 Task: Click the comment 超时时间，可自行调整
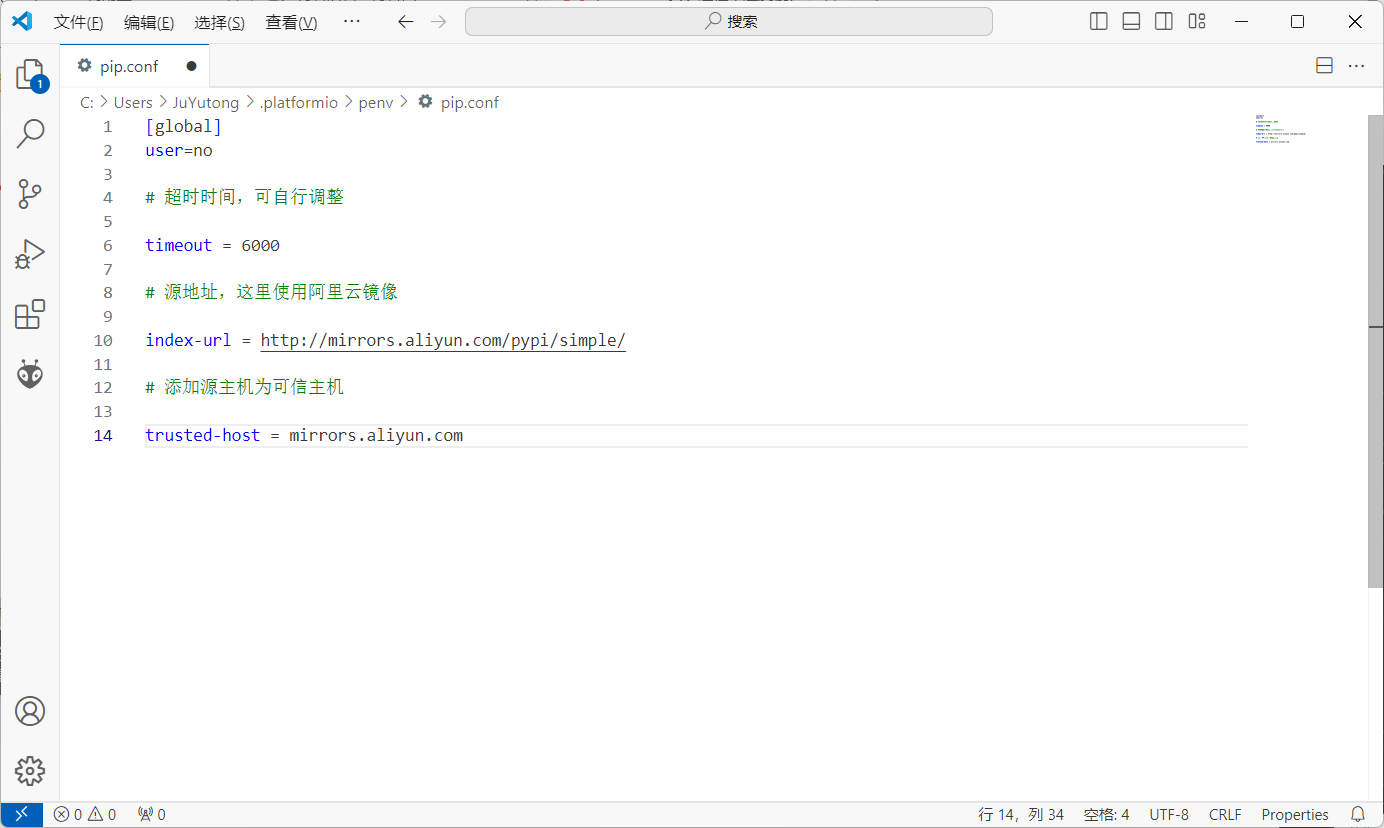[244, 197]
